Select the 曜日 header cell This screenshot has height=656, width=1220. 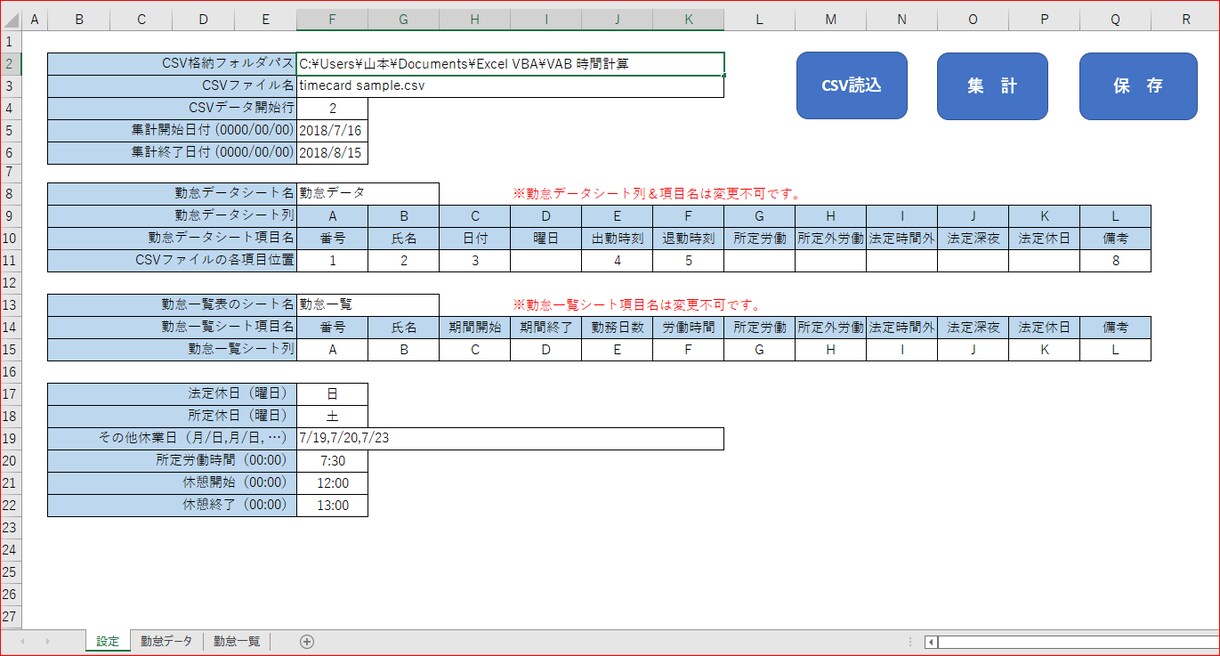click(546, 238)
